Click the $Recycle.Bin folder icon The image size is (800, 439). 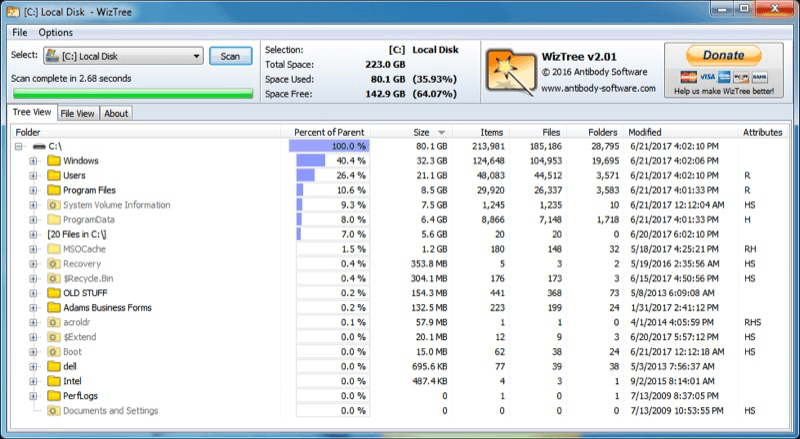coord(54,279)
